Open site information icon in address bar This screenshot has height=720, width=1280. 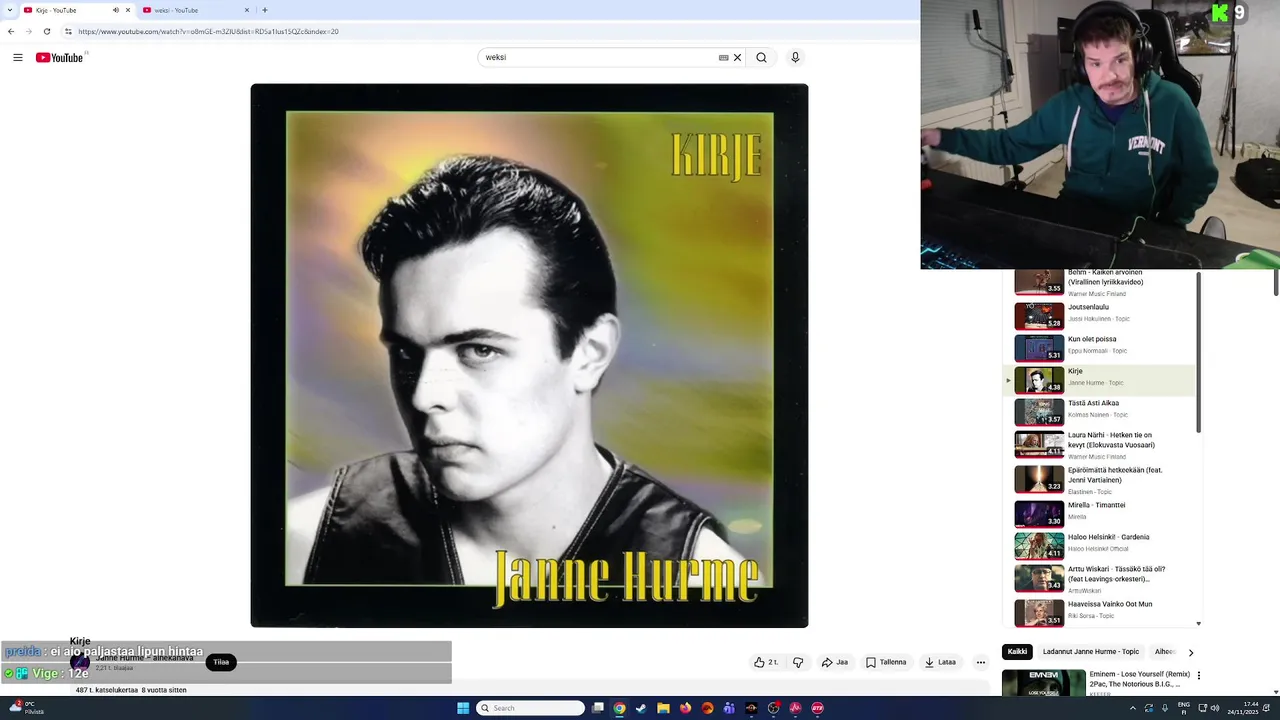(68, 31)
